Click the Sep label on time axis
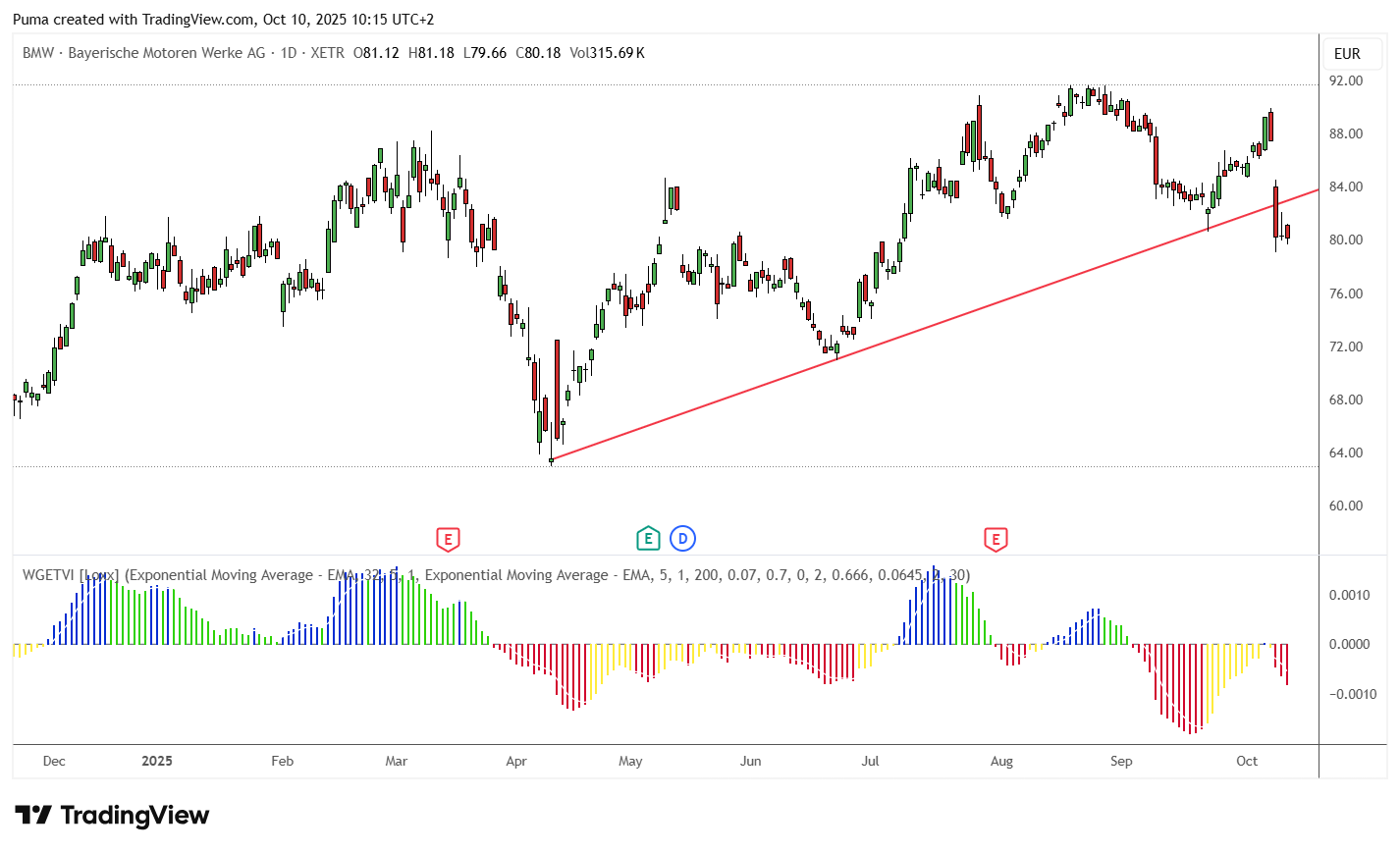The image size is (1400, 852). pos(1121,761)
